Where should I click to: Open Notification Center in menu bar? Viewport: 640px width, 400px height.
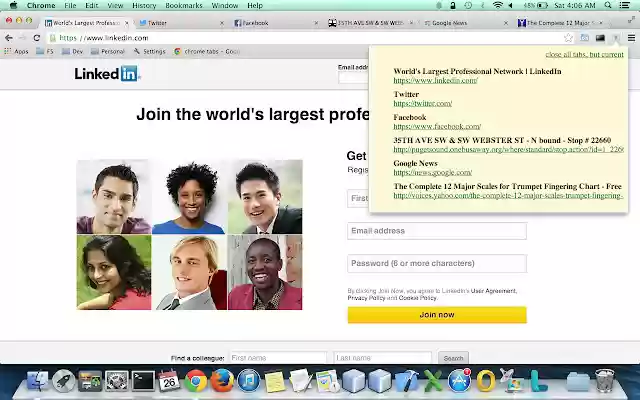624,5
